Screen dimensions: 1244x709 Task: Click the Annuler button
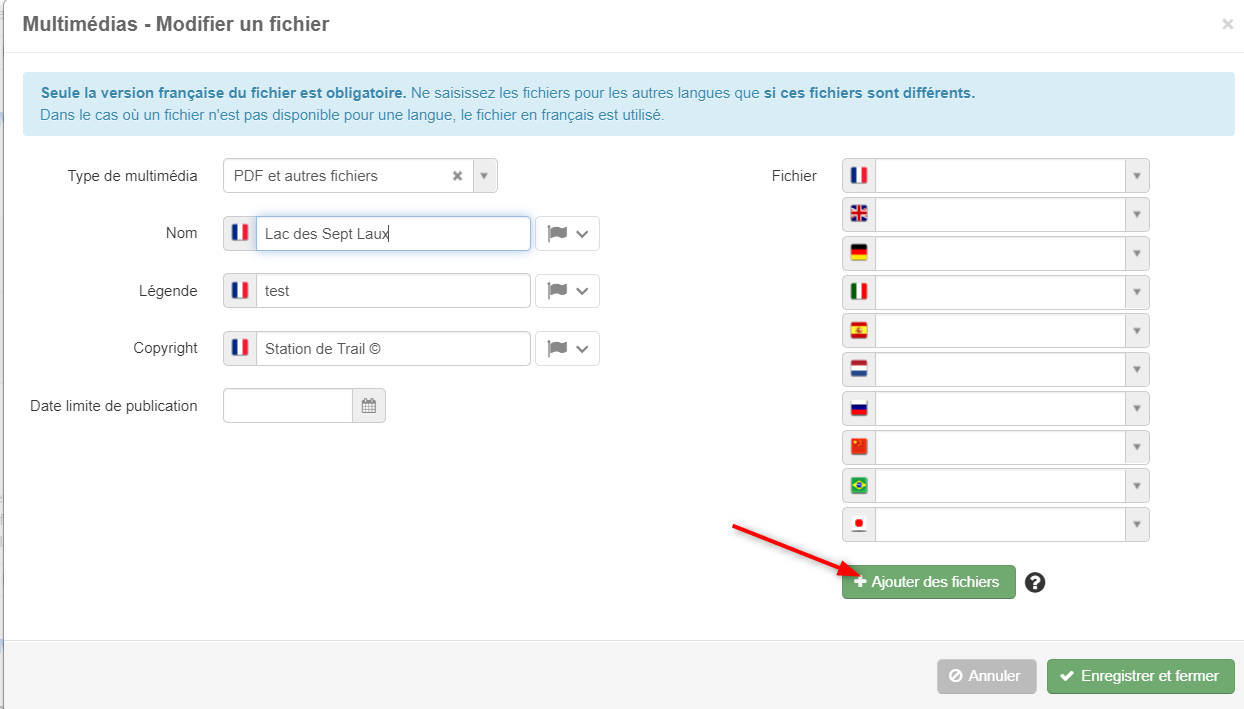tap(987, 676)
